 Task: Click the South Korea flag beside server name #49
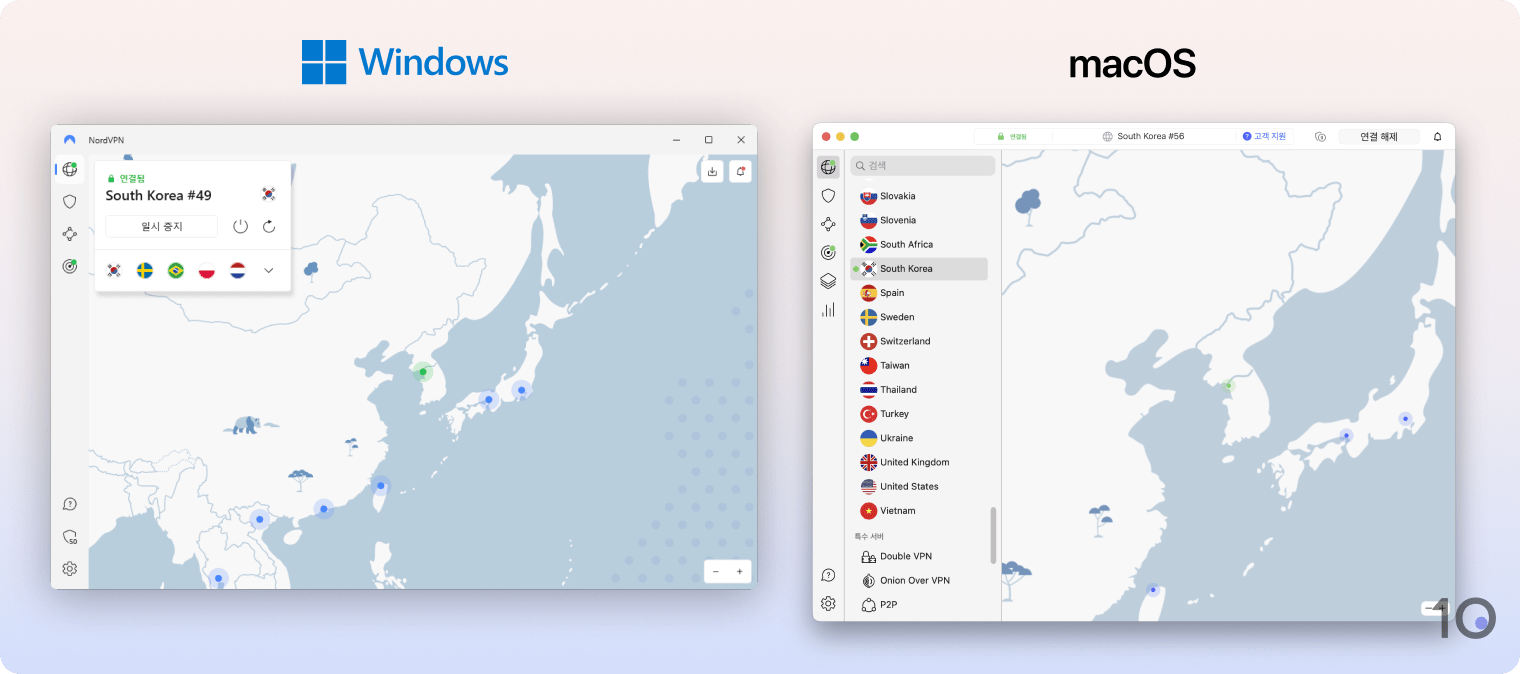click(268, 194)
